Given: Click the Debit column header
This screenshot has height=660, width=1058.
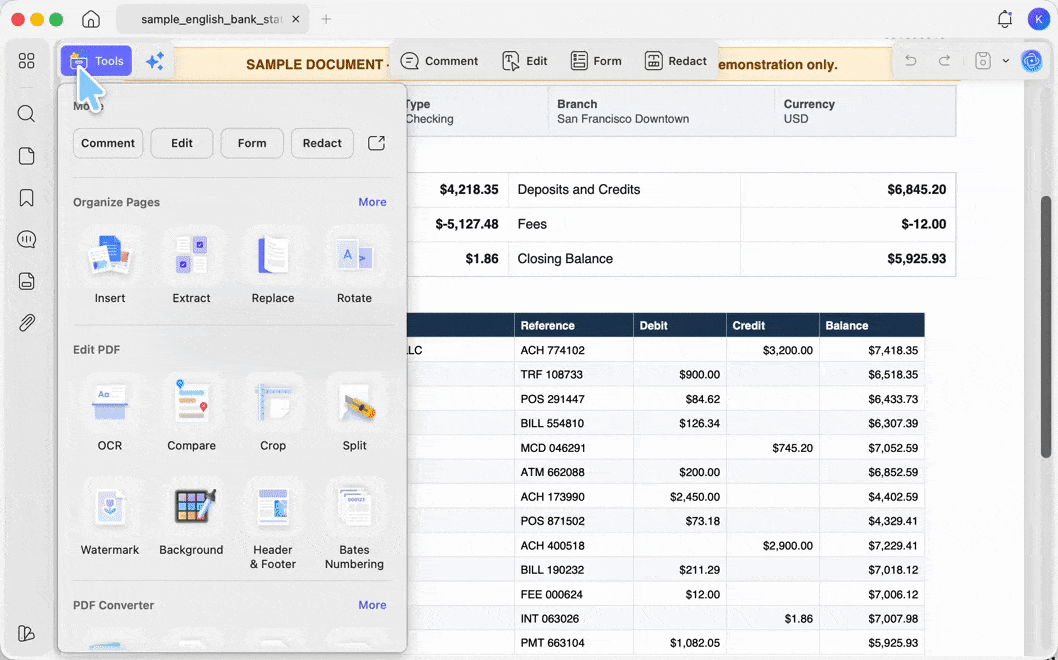Looking at the screenshot, I should 679,325.
